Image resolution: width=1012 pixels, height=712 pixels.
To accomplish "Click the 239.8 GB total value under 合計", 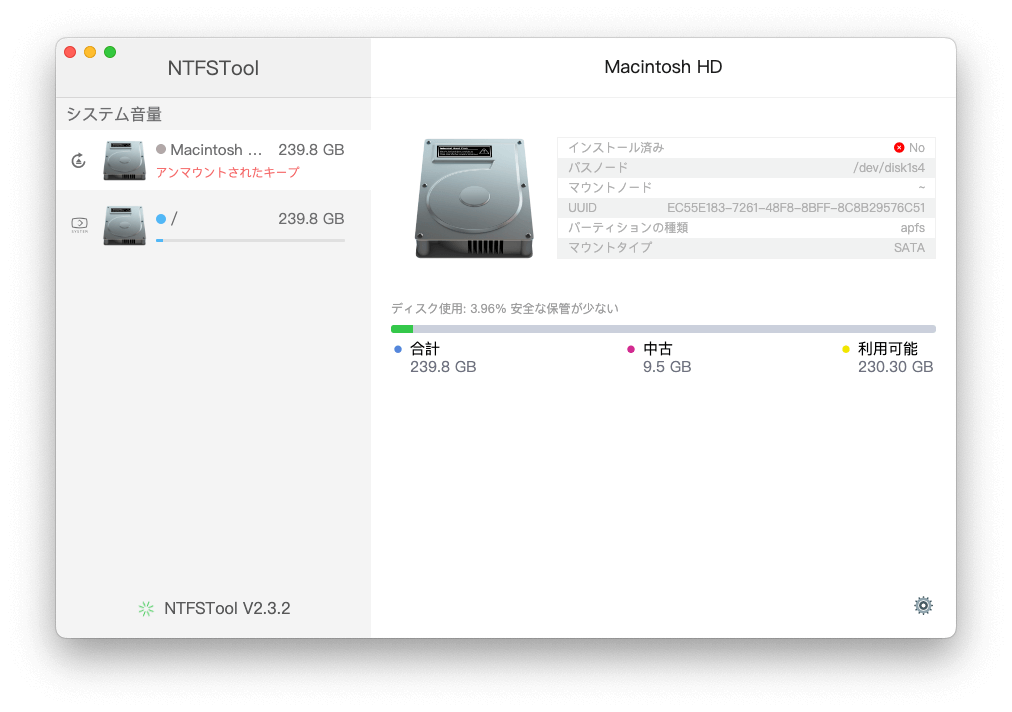I will pyautogui.click(x=443, y=367).
